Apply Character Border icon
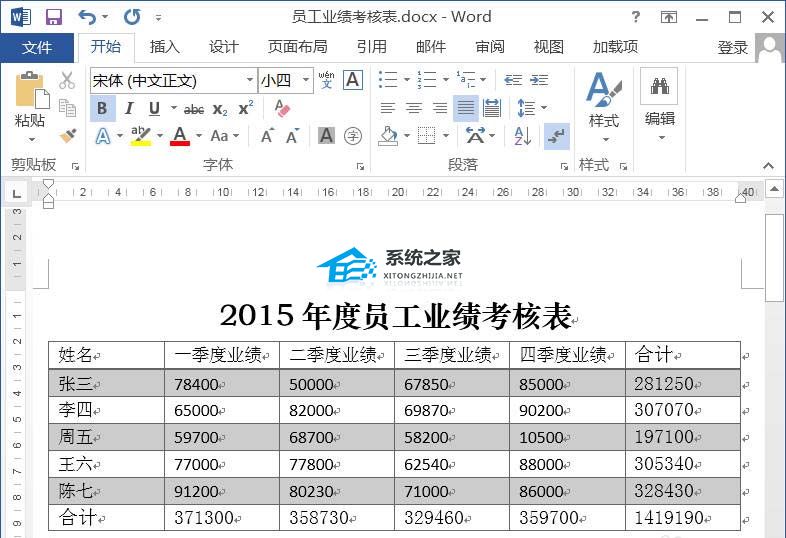Viewport: 786px width, 538px height. coord(353,80)
